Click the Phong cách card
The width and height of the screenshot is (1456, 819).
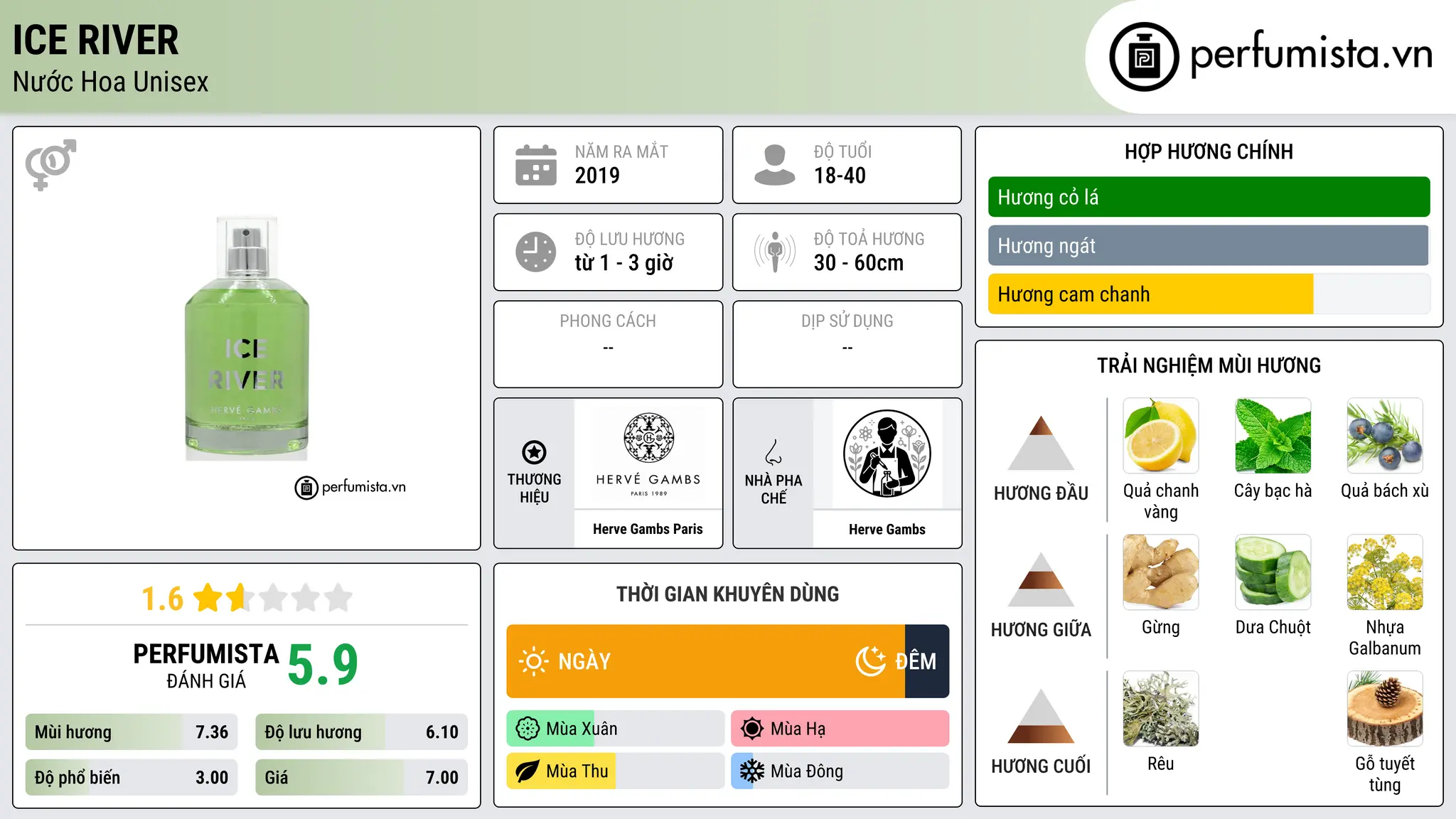[608, 344]
